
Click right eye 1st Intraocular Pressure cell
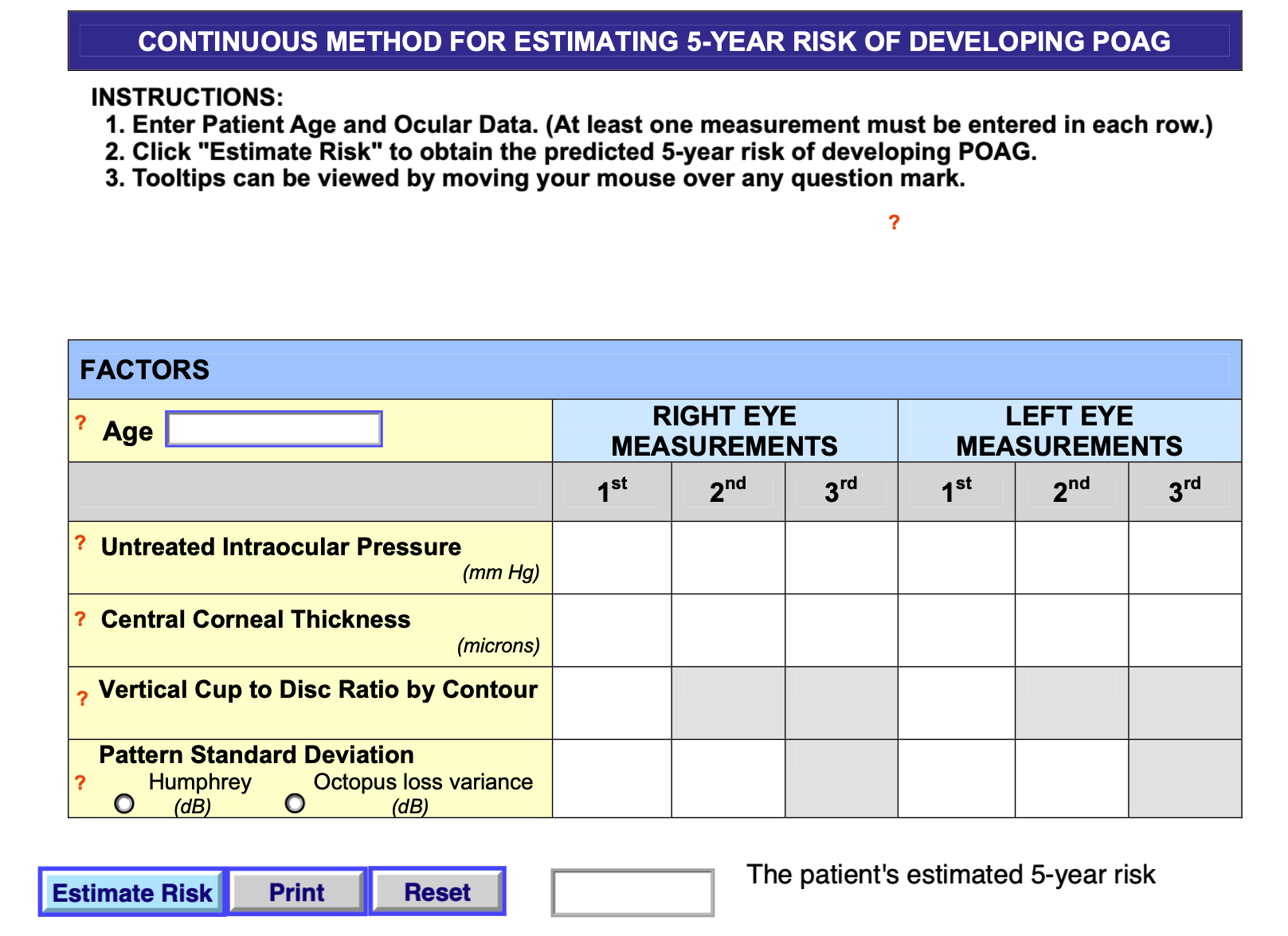pyautogui.click(x=612, y=558)
